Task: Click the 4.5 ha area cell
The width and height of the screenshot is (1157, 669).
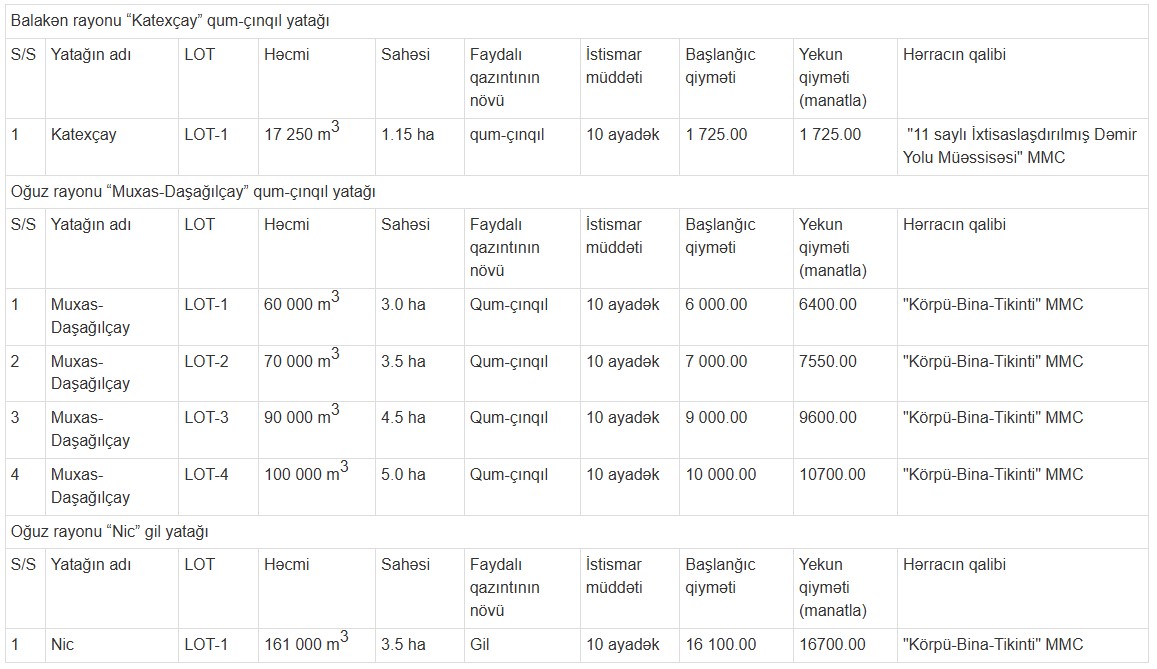Action: 419,430
